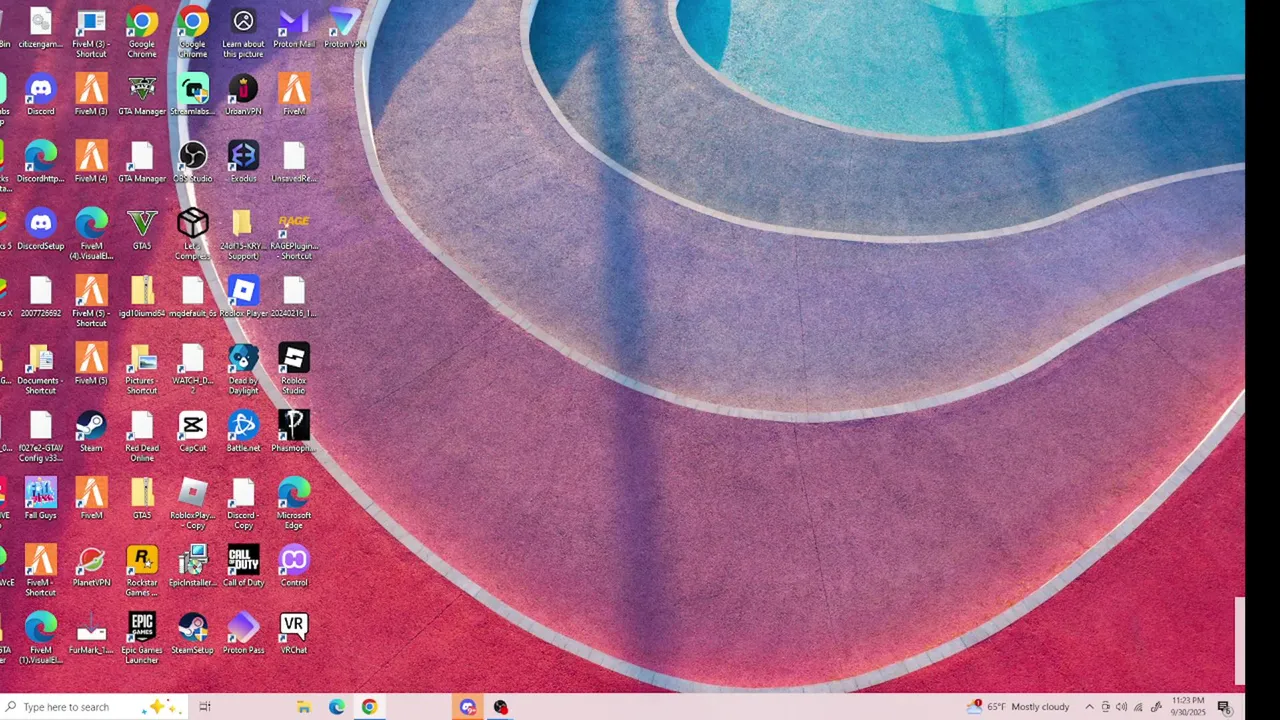Open the FiveM (4).VisualEl... Edge shortcut
1280x720 pixels.
(91, 235)
